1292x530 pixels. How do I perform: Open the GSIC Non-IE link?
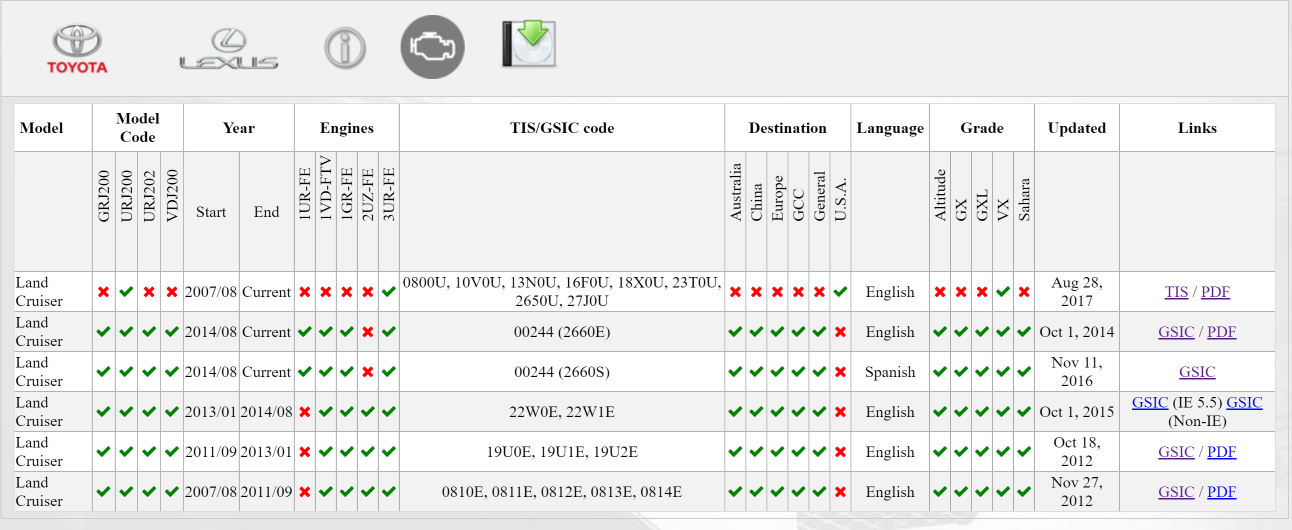coord(1244,402)
